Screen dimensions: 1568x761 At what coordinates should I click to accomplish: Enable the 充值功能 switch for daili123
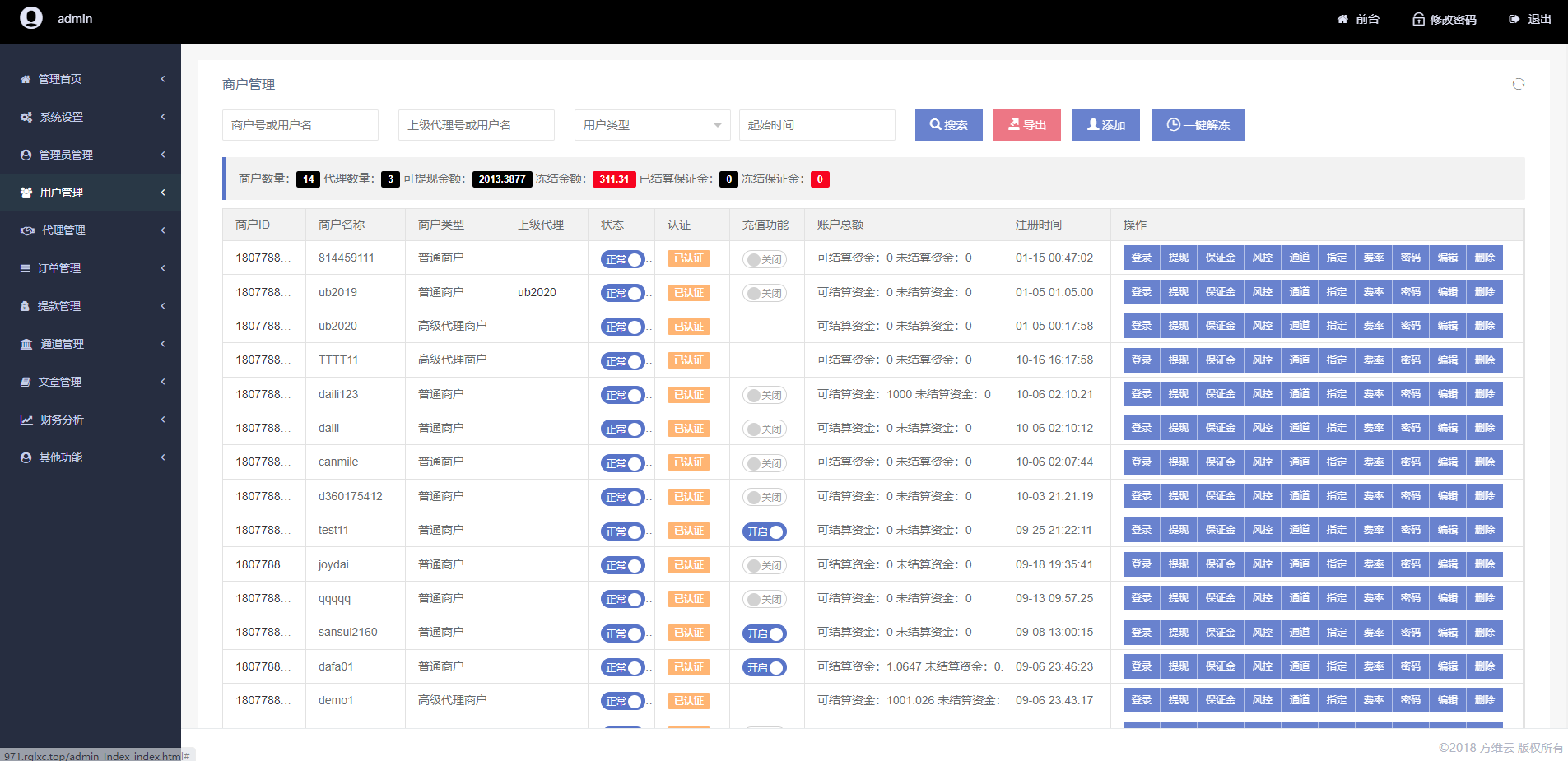[x=764, y=395]
